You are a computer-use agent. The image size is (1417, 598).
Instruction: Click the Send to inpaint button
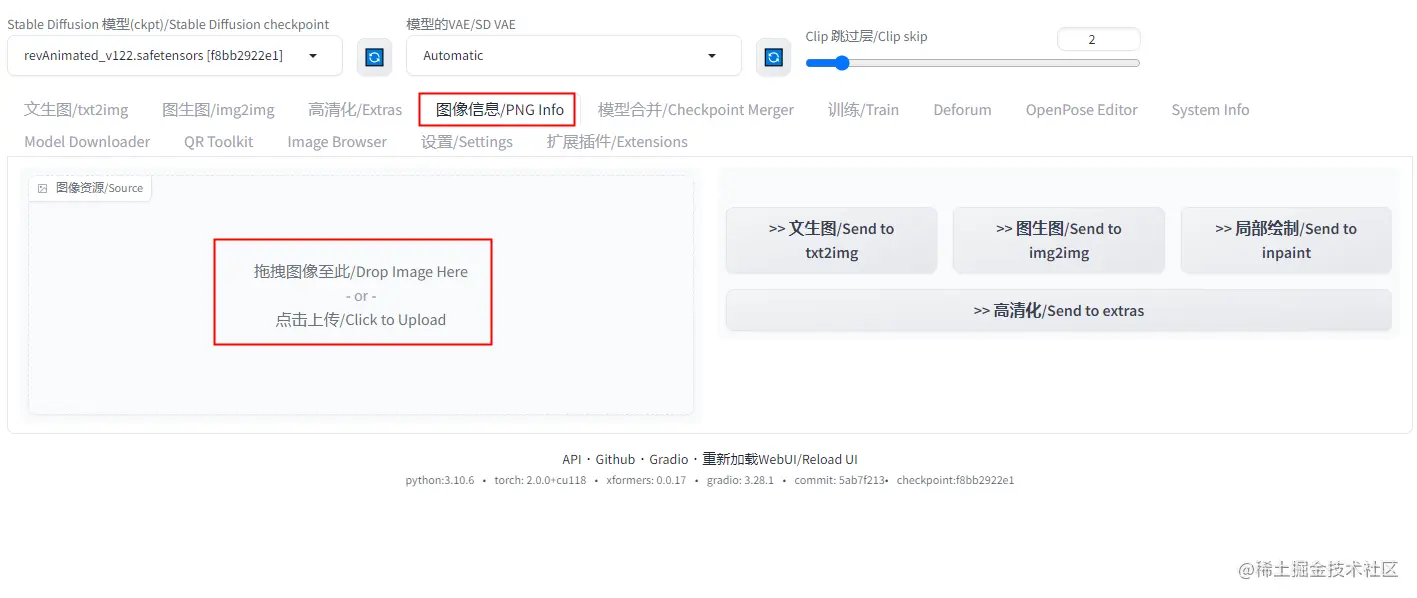(x=1286, y=240)
